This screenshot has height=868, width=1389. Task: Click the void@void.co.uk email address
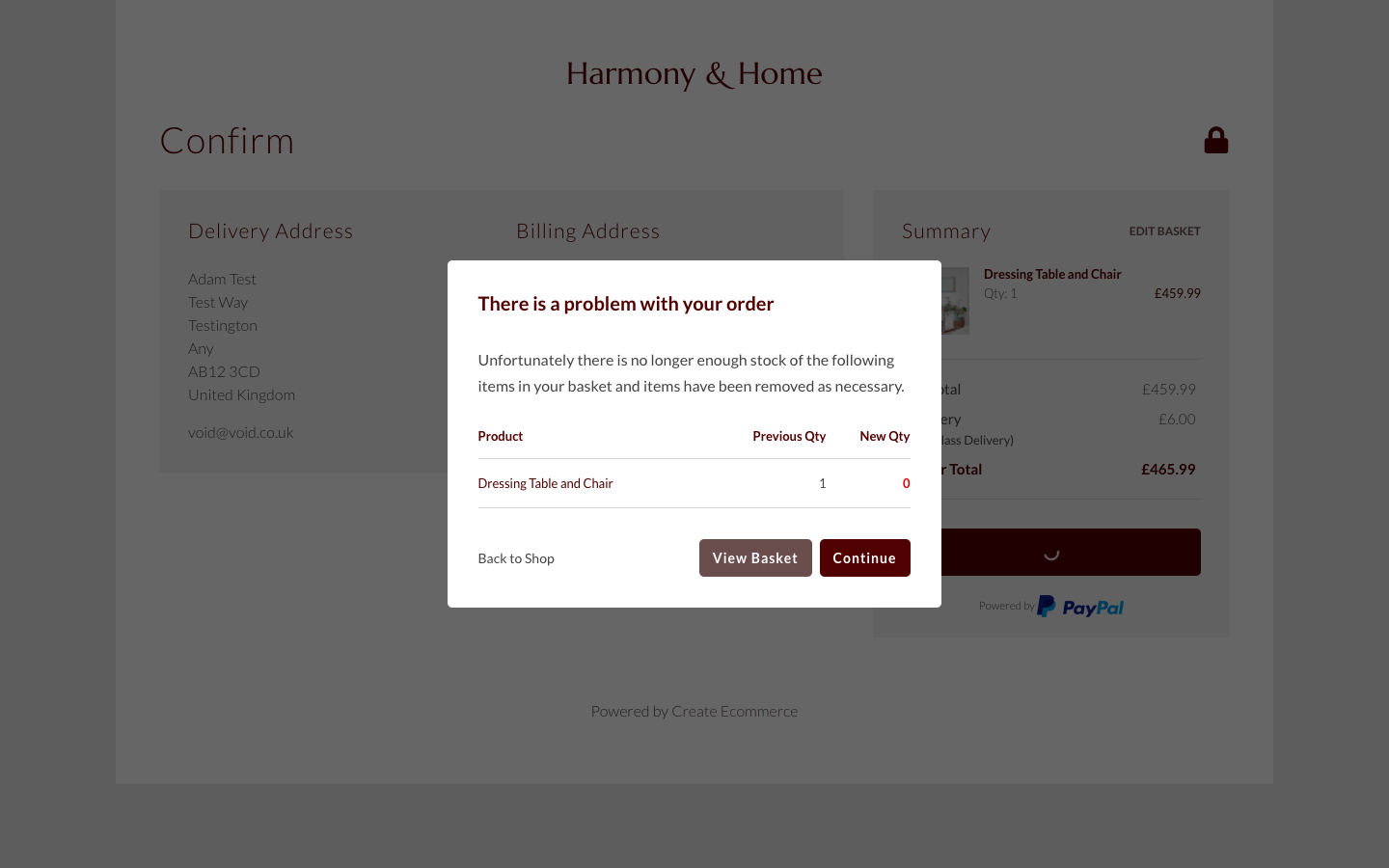coord(241,433)
